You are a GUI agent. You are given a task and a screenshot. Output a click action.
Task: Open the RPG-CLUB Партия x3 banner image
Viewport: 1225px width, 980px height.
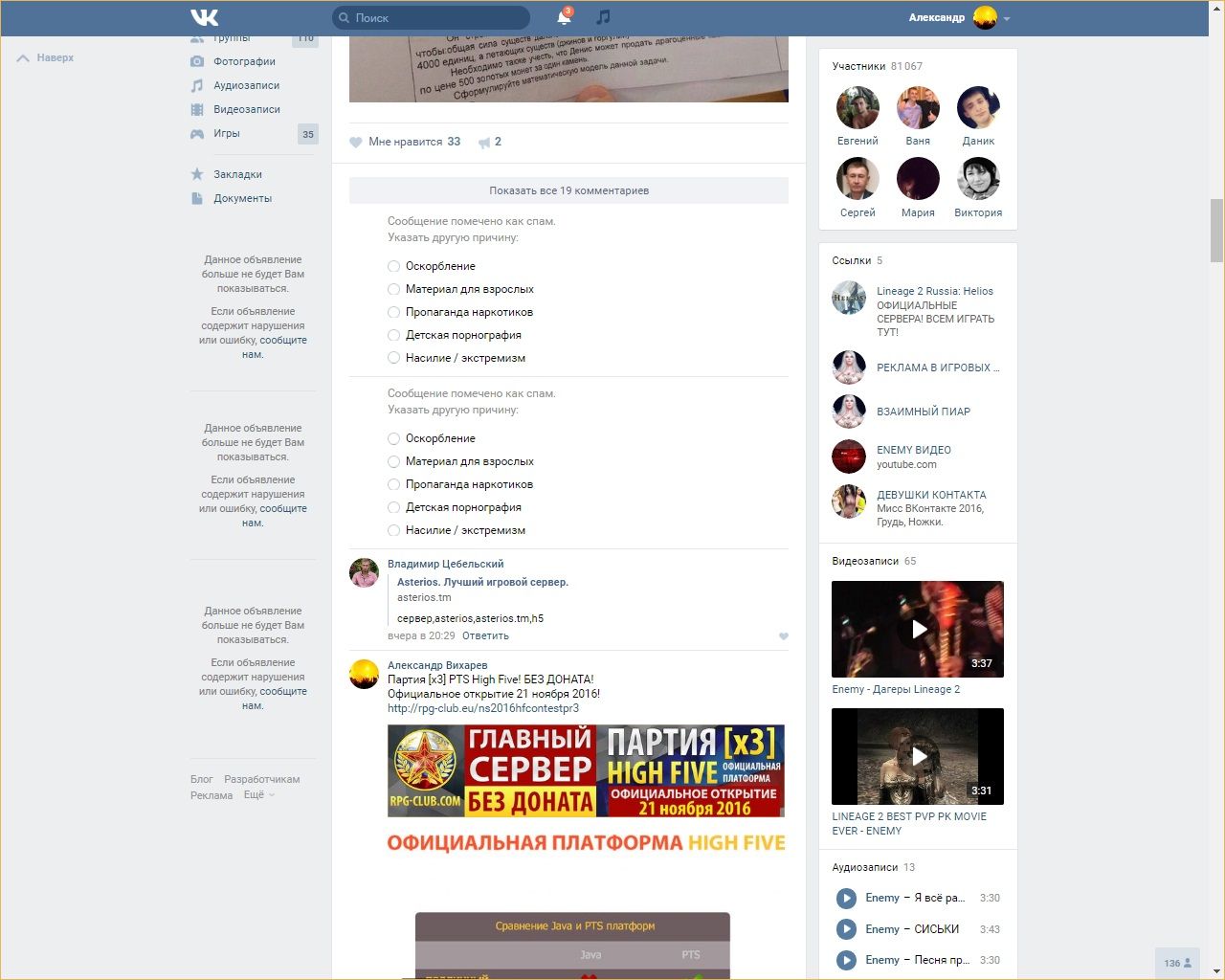coord(586,771)
